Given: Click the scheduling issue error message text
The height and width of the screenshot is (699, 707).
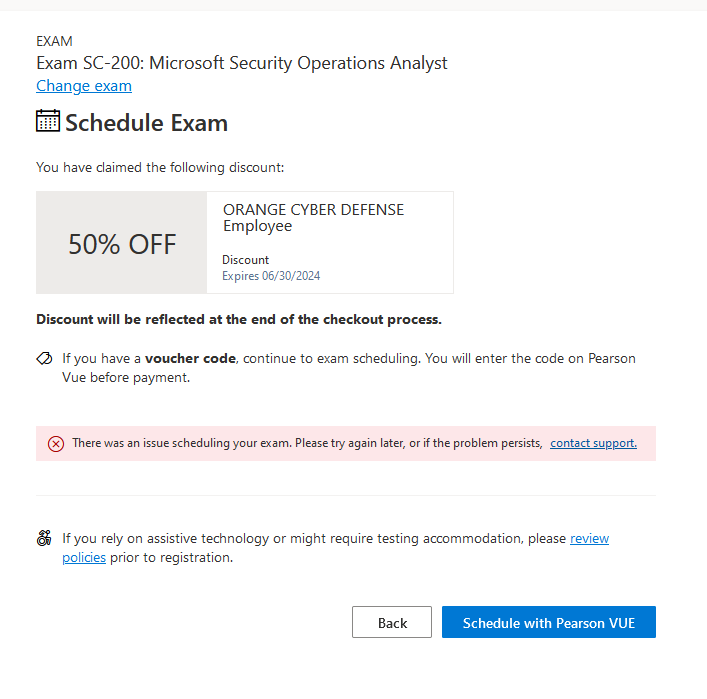Looking at the screenshot, I should click(307, 443).
